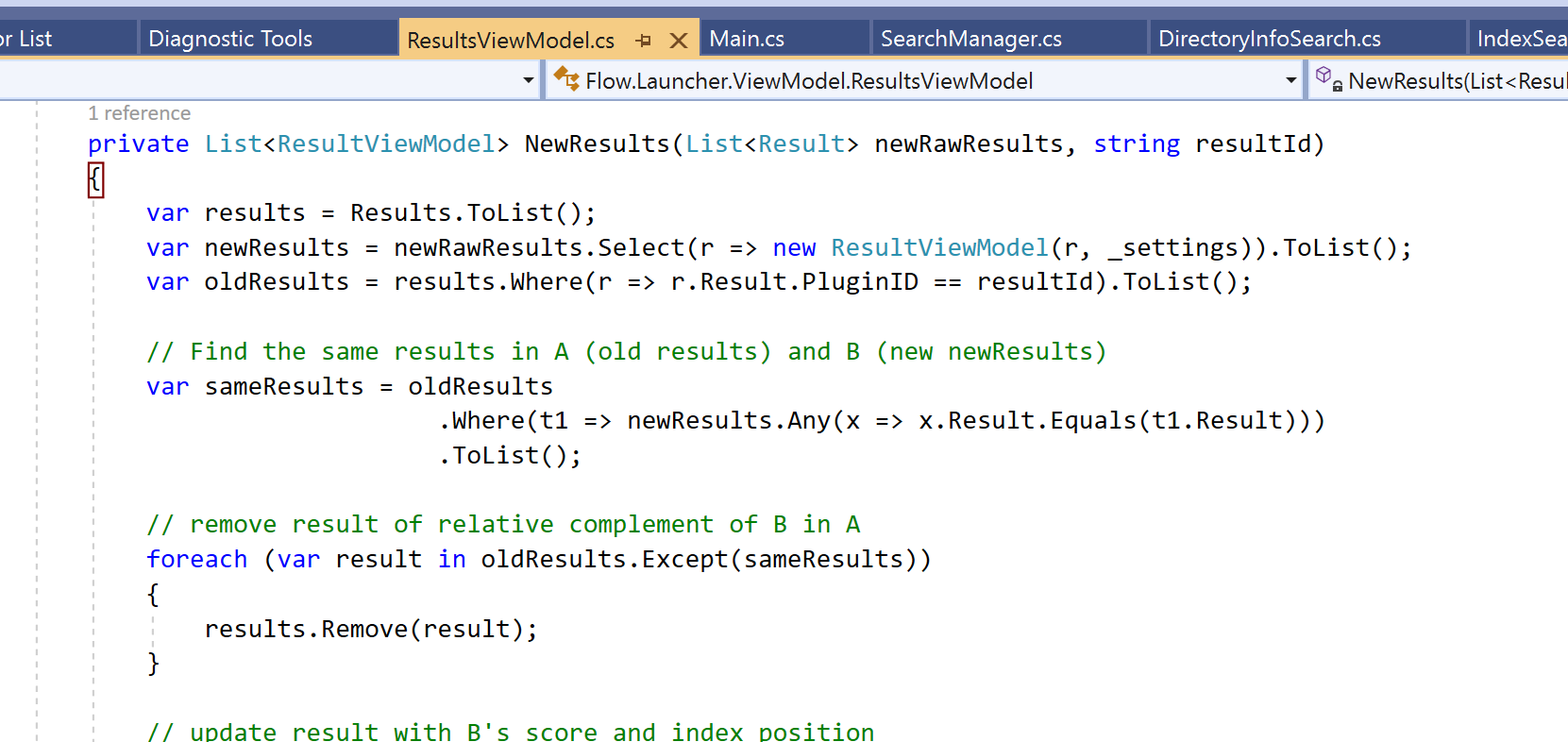Click the 'string' keyword in the signature
Screen dimensions: 1568x742
[1137, 144]
